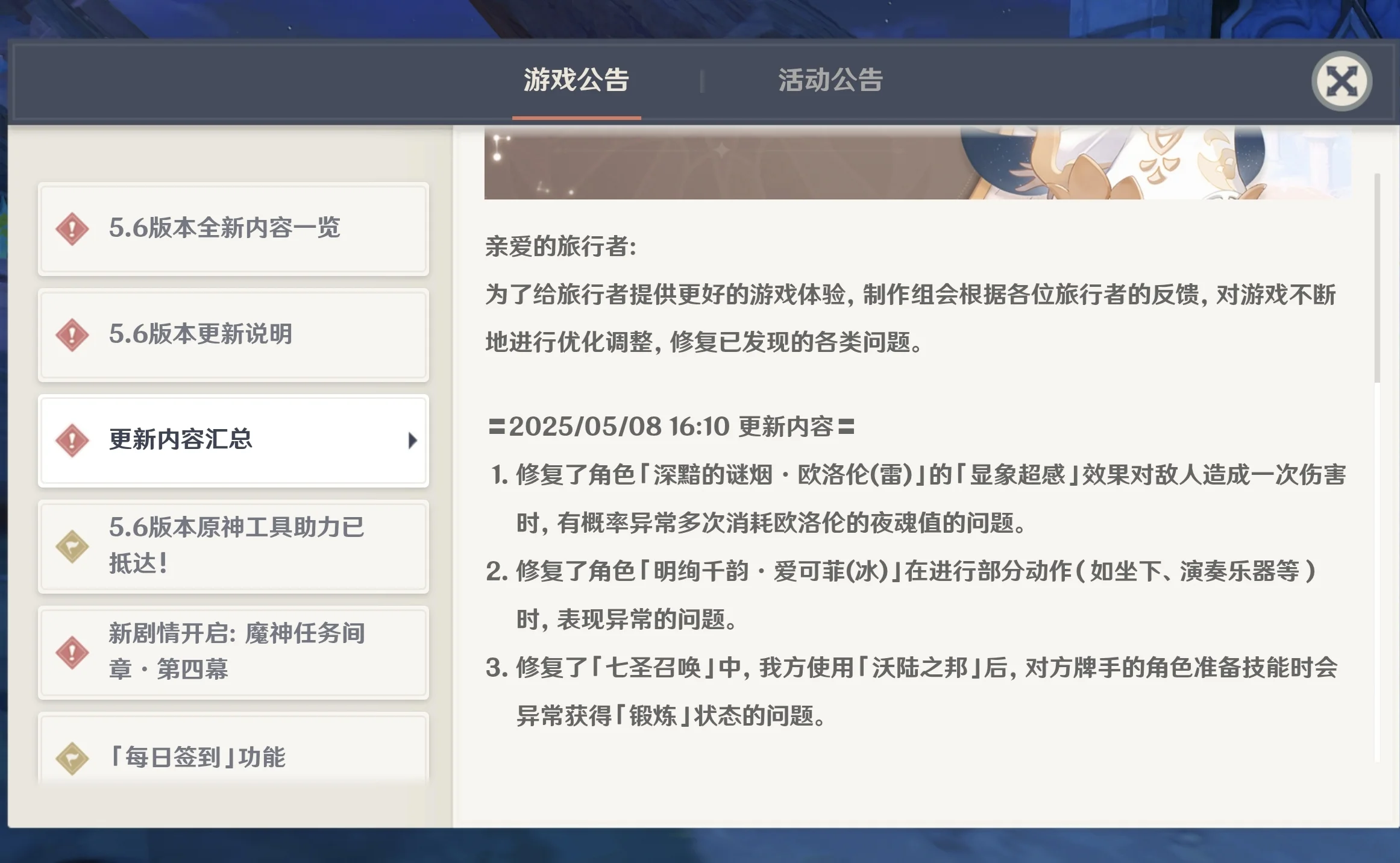Viewport: 1400px width, 863px height.
Task: Switch to 游戏公告 tab
Action: (576, 81)
